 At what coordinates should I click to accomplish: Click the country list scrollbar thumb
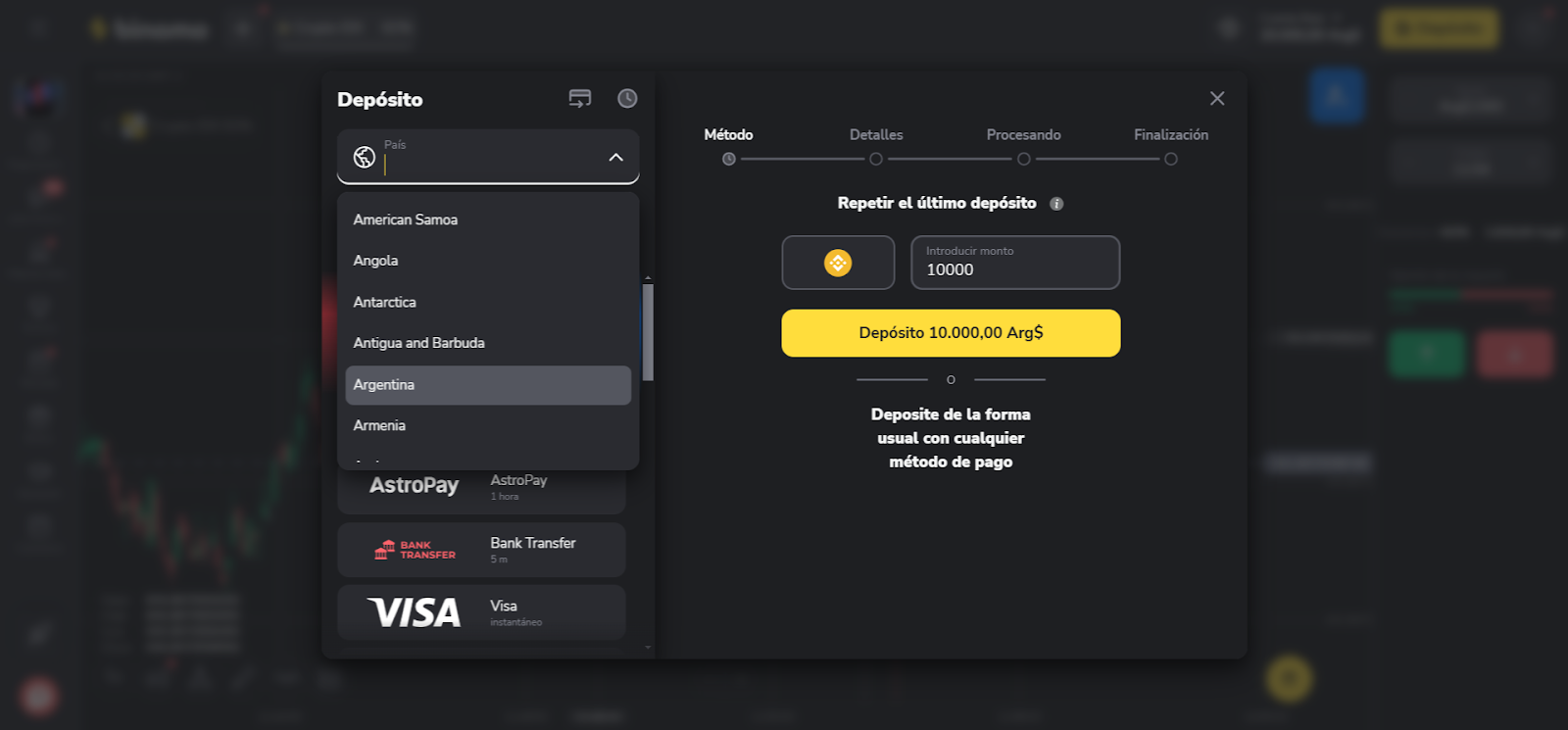click(648, 331)
